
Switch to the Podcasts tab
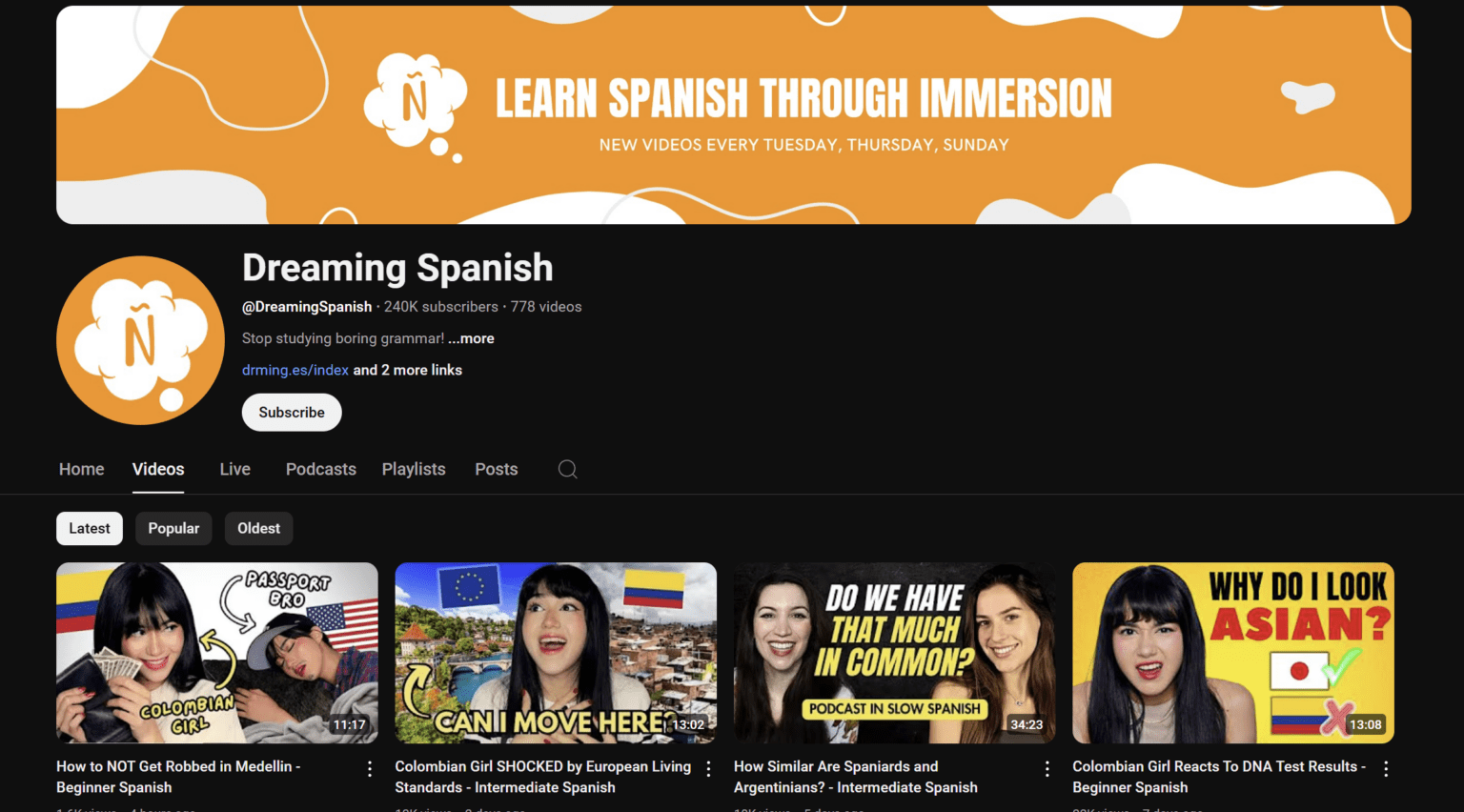(320, 469)
